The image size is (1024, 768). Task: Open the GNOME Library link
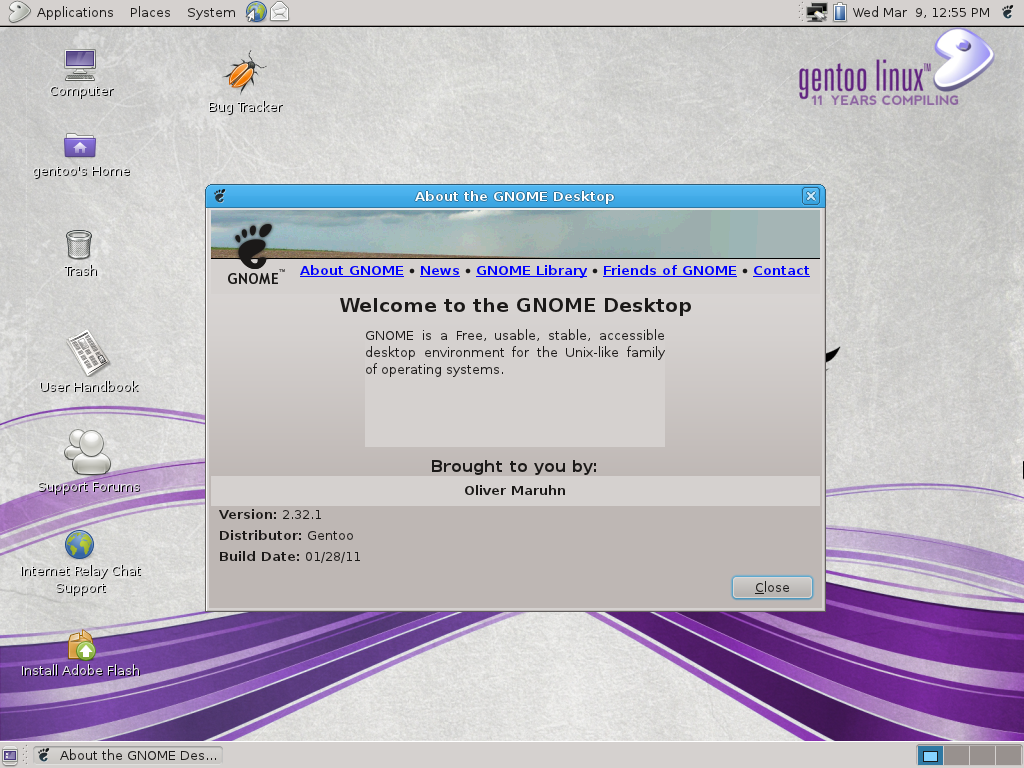point(531,270)
